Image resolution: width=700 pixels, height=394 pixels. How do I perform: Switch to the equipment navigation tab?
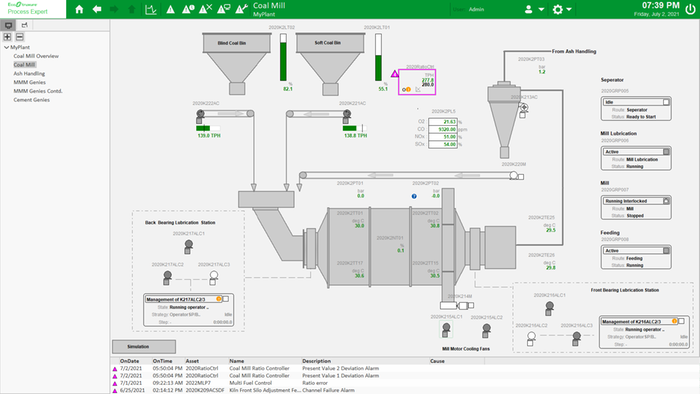[25, 25]
